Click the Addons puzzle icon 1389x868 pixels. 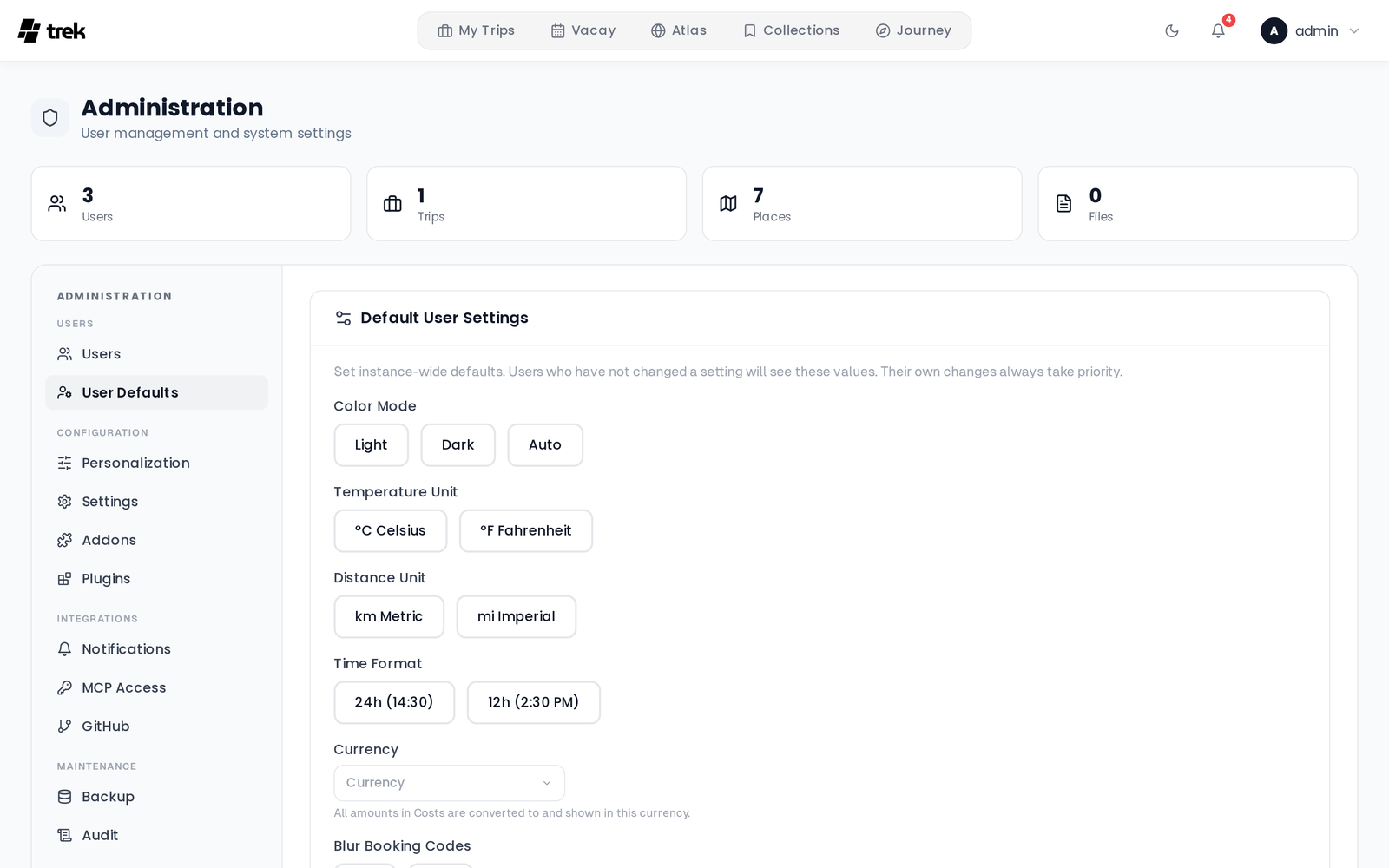(x=64, y=540)
